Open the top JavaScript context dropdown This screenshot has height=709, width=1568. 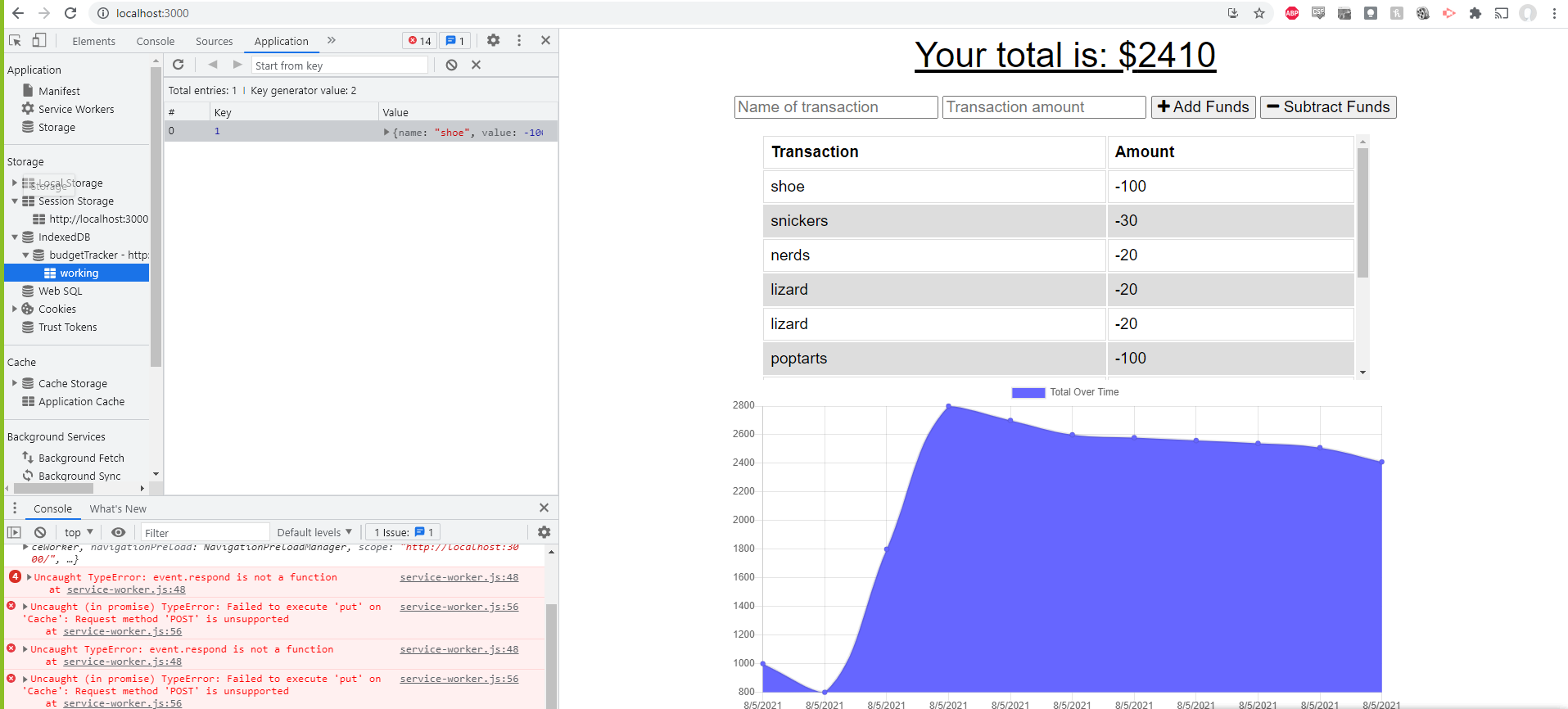click(79, 532)
